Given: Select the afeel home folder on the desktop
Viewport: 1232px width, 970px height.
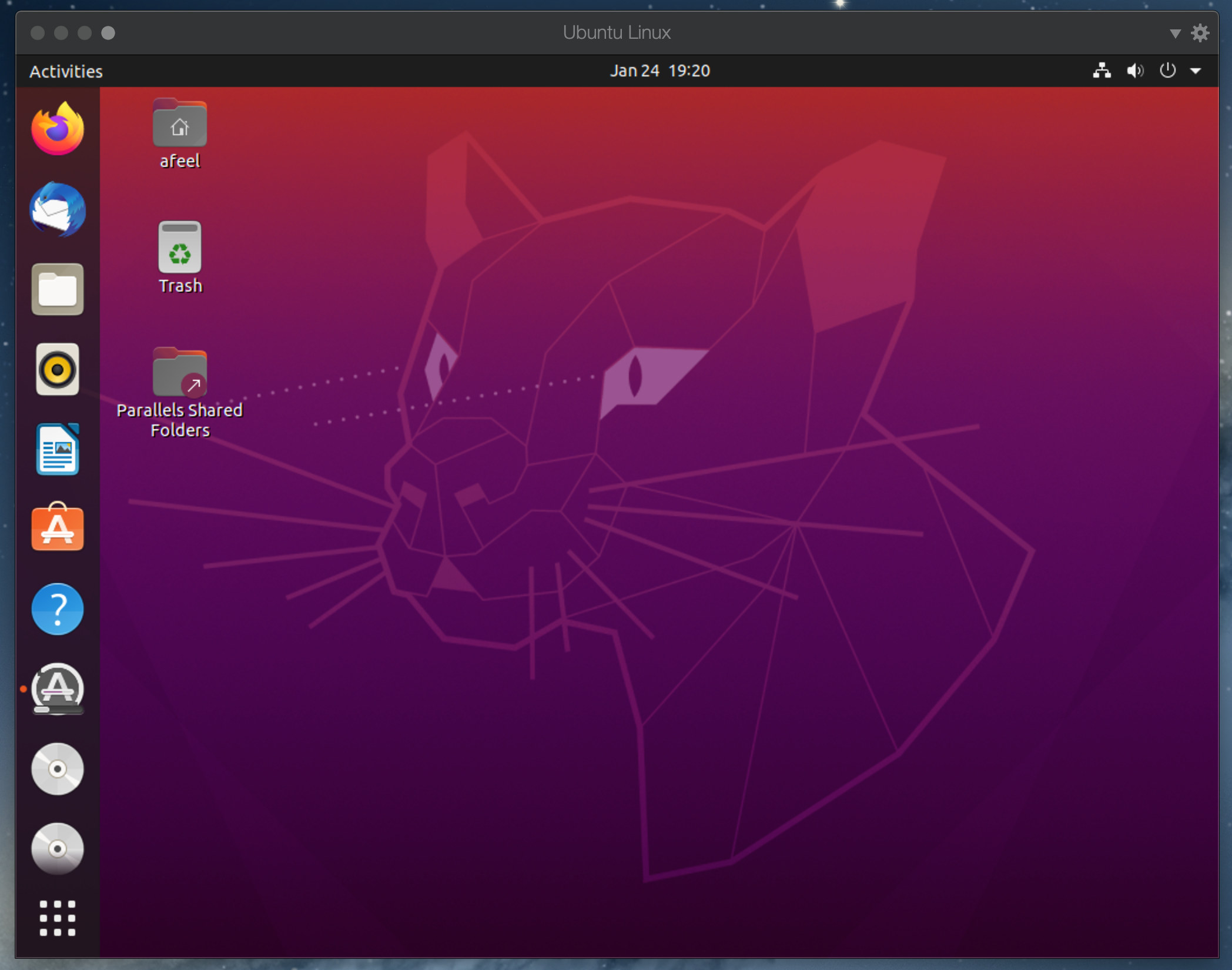Looking at the screenshot, I should [x=180, y=125].
